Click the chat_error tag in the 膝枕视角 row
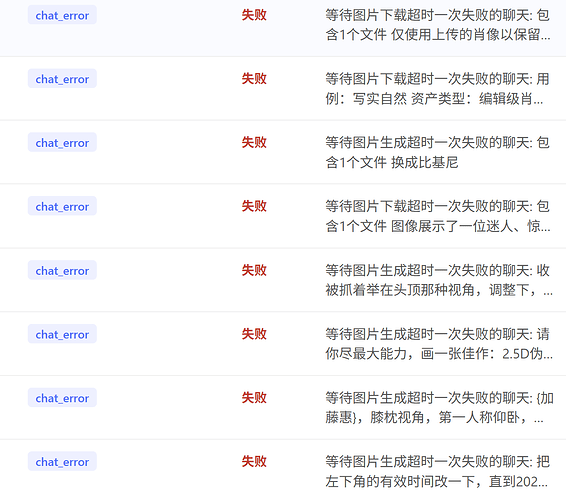Image resolution: width=566 pixels, height=500 pixels. [62, 398]
